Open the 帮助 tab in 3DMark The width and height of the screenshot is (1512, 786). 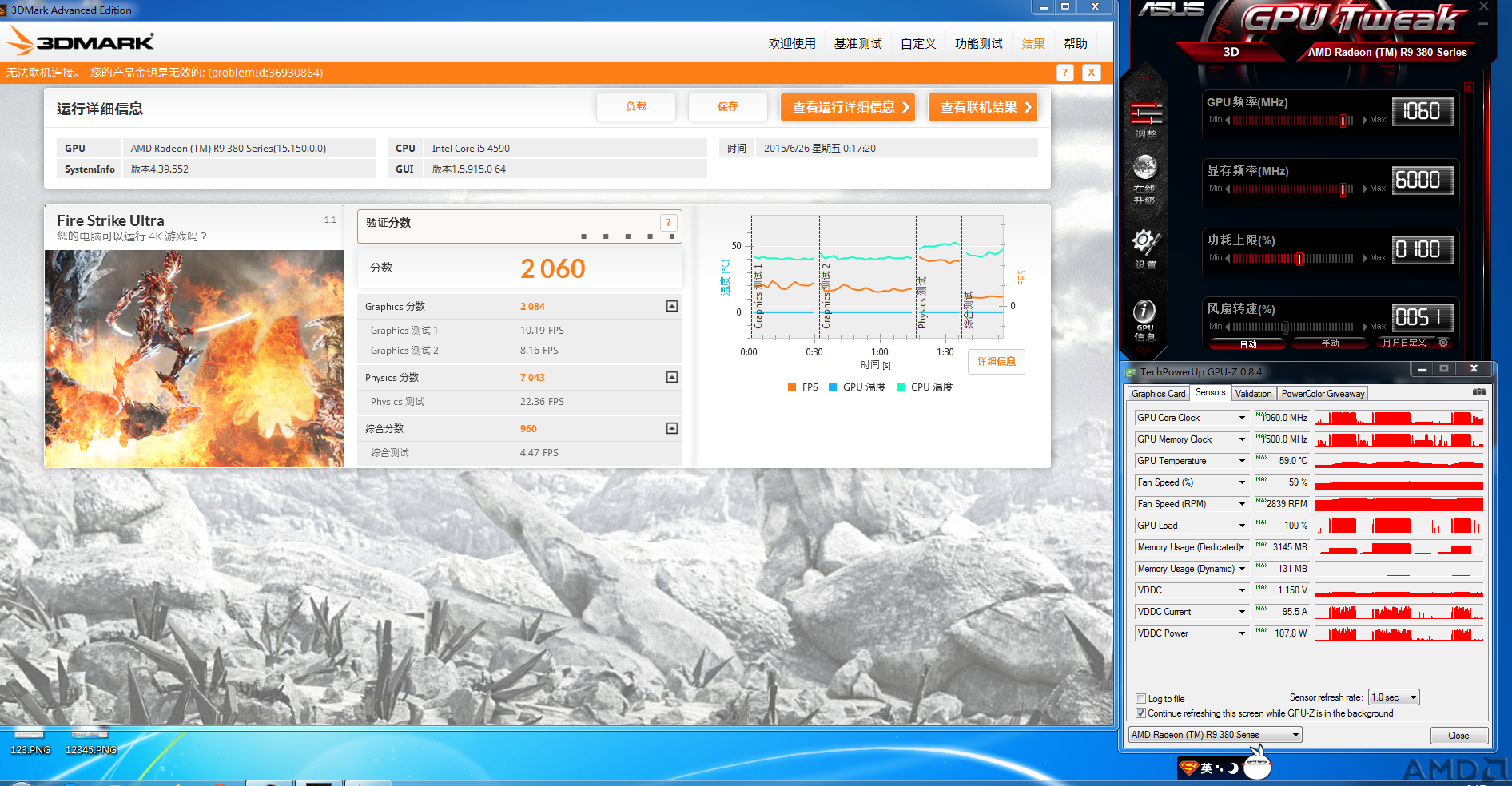pyautogui.click(x=1076, y=43)
